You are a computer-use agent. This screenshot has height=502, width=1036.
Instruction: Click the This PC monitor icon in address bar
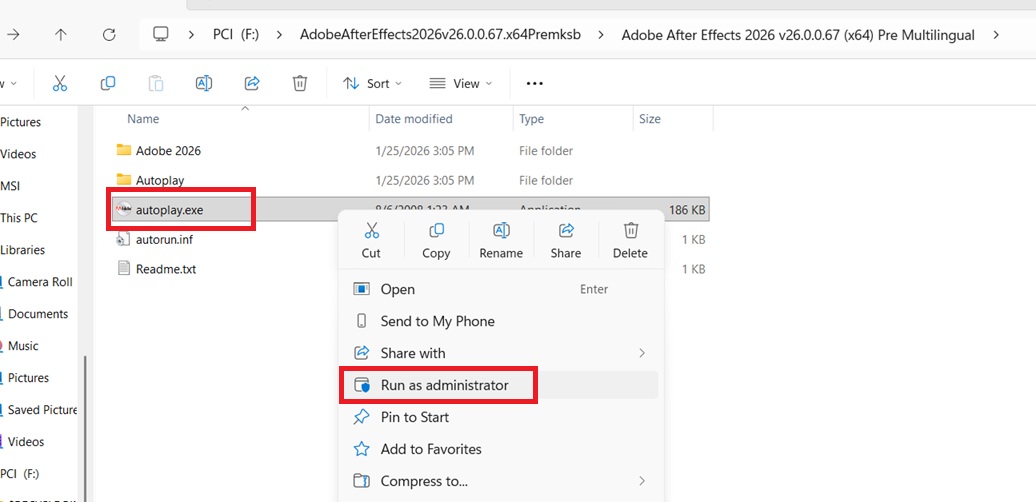pos(161,34)
